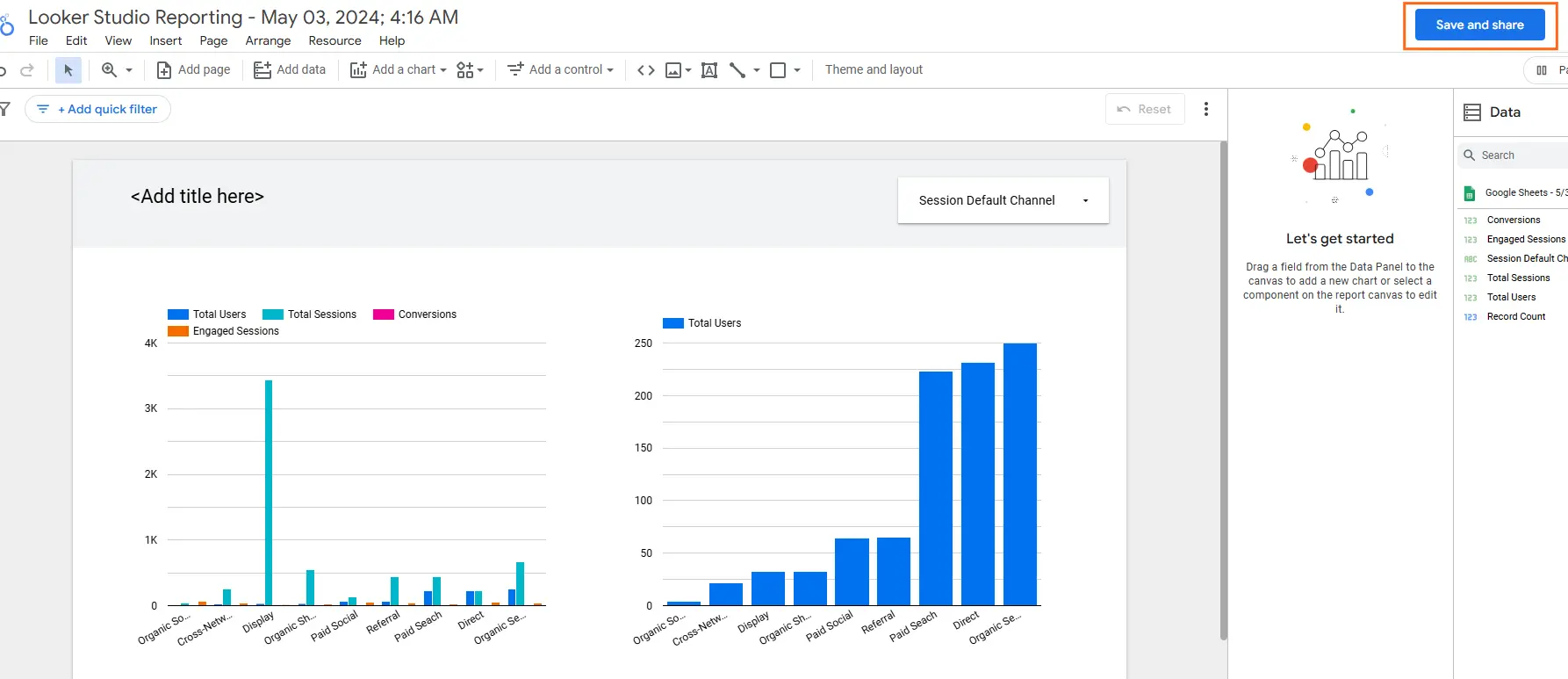
Task: Open Session Default Channel dropdown control
Action: pyautogui.click(x=1003, y=200)
